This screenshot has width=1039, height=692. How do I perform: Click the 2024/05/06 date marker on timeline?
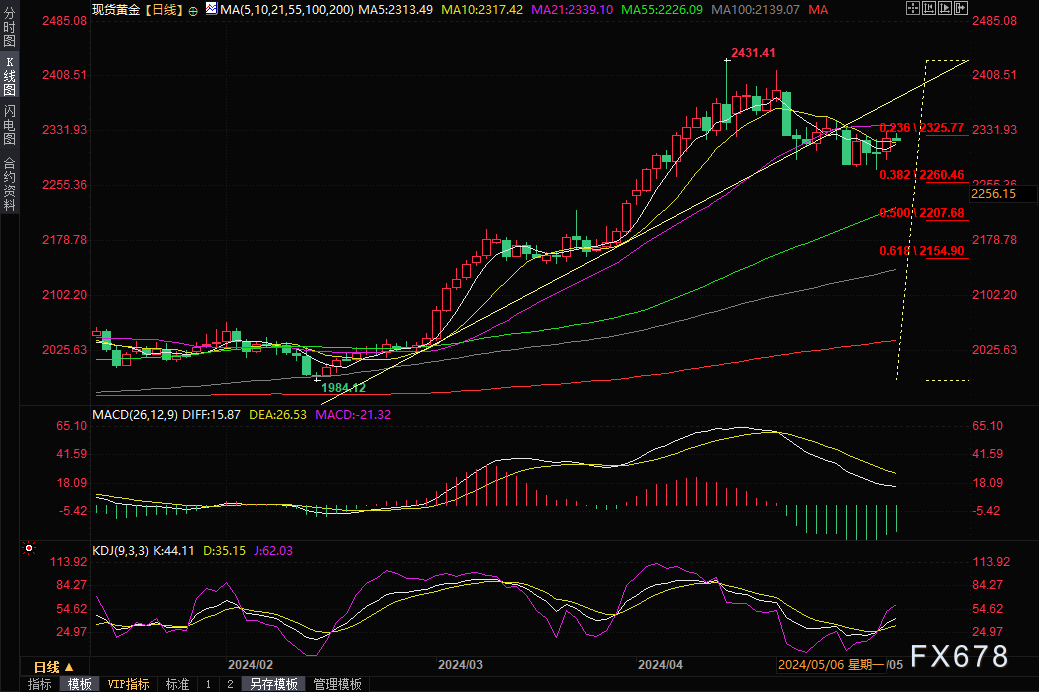(812, 664)
